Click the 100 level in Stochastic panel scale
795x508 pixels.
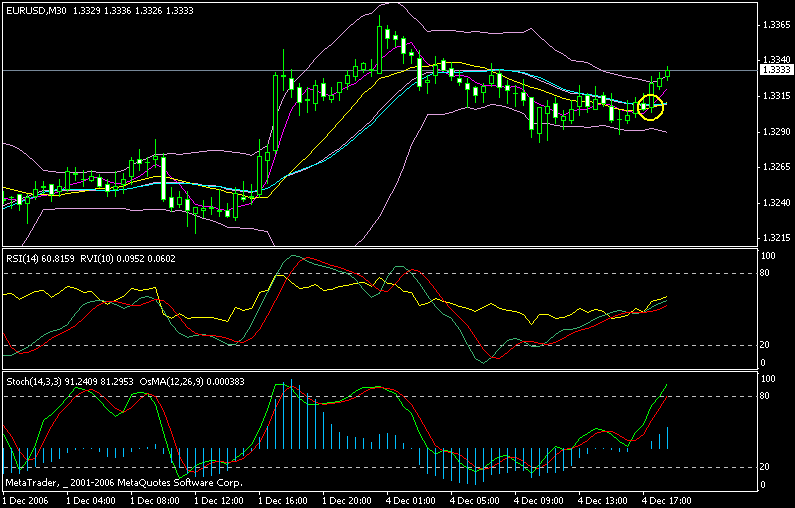769,380
